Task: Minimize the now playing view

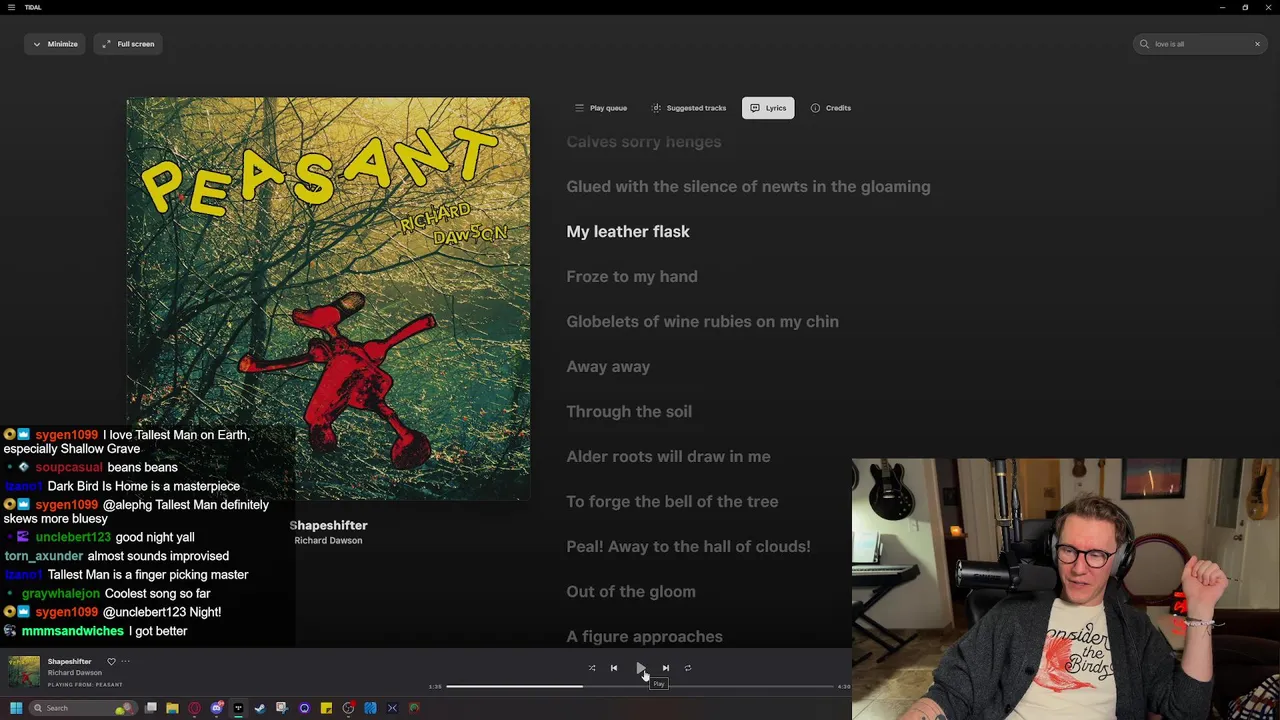Action: click(x=54, y=44)
